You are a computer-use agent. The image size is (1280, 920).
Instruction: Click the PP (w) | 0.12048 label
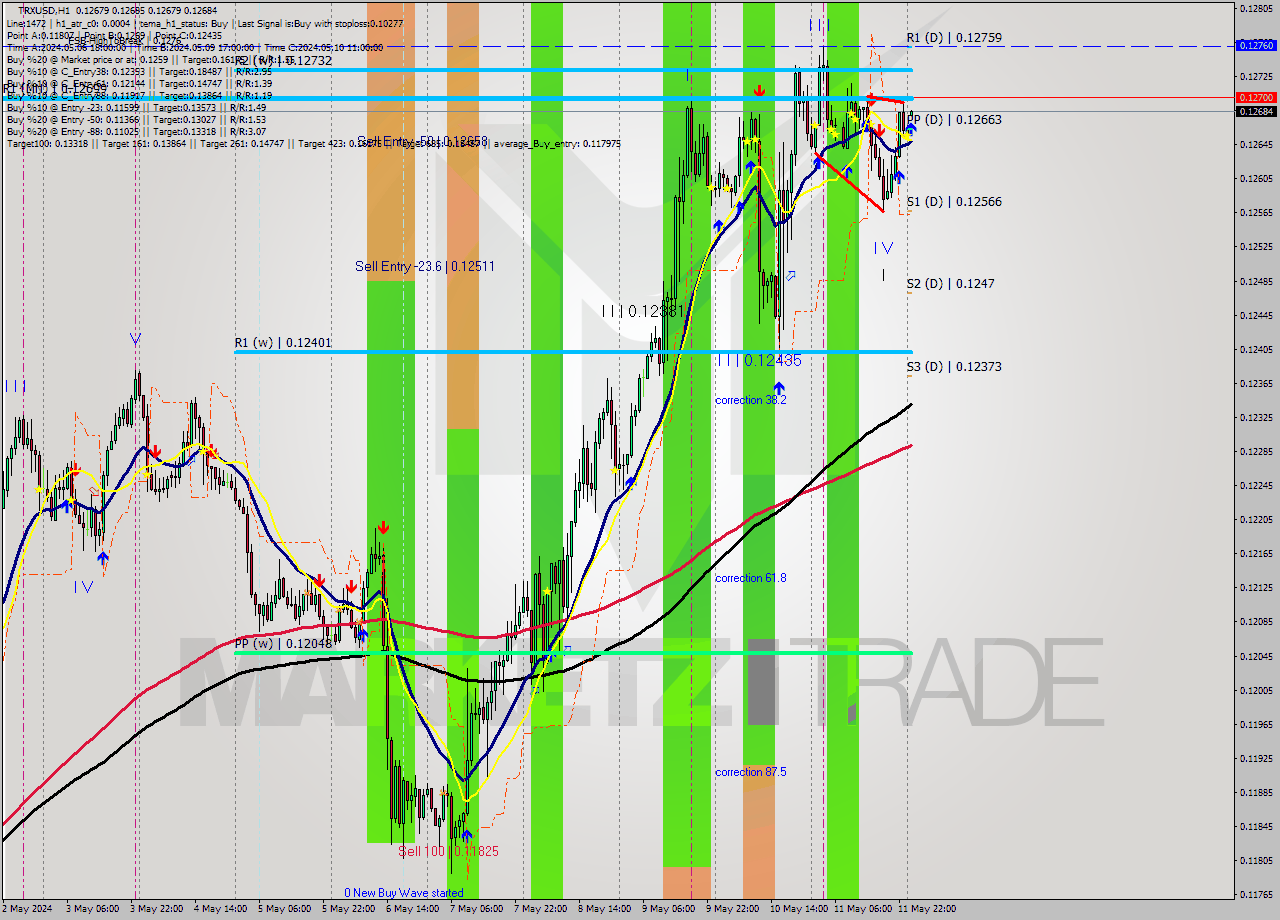[x=283, y=644]
